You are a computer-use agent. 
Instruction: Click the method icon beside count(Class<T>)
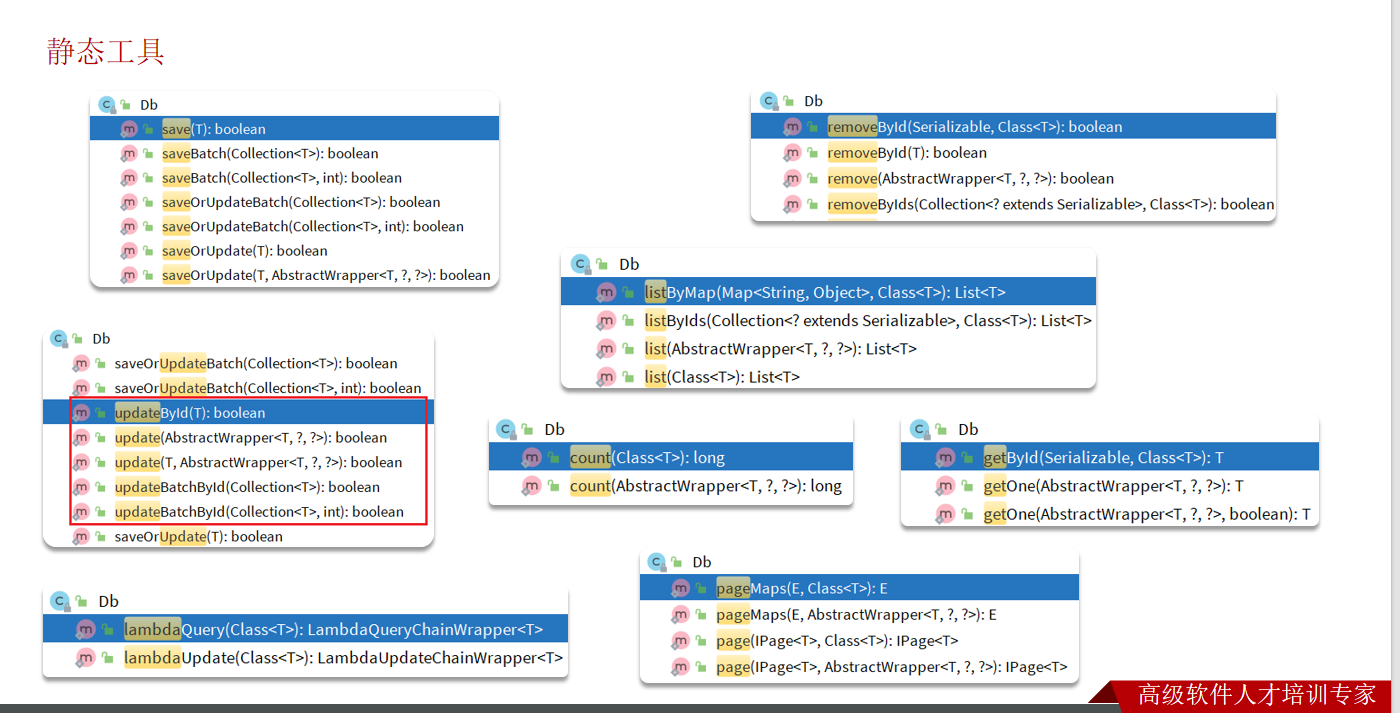point(531,458)
